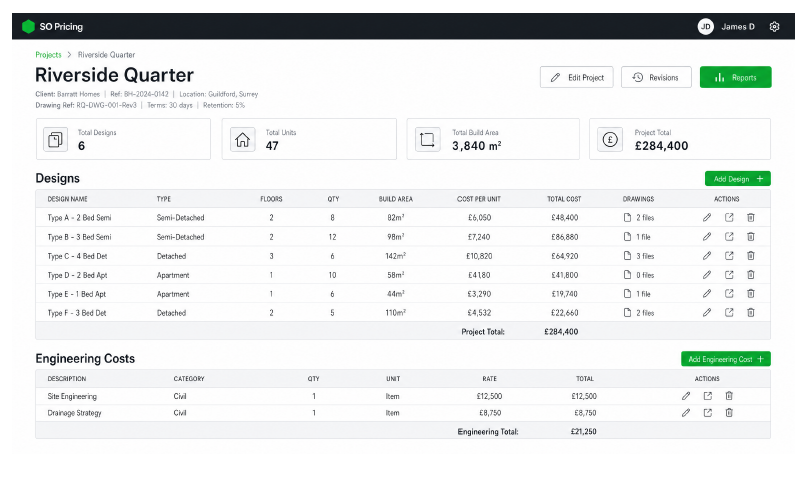Delete the Type A - 2 Bed Semi design

[751, 218]
